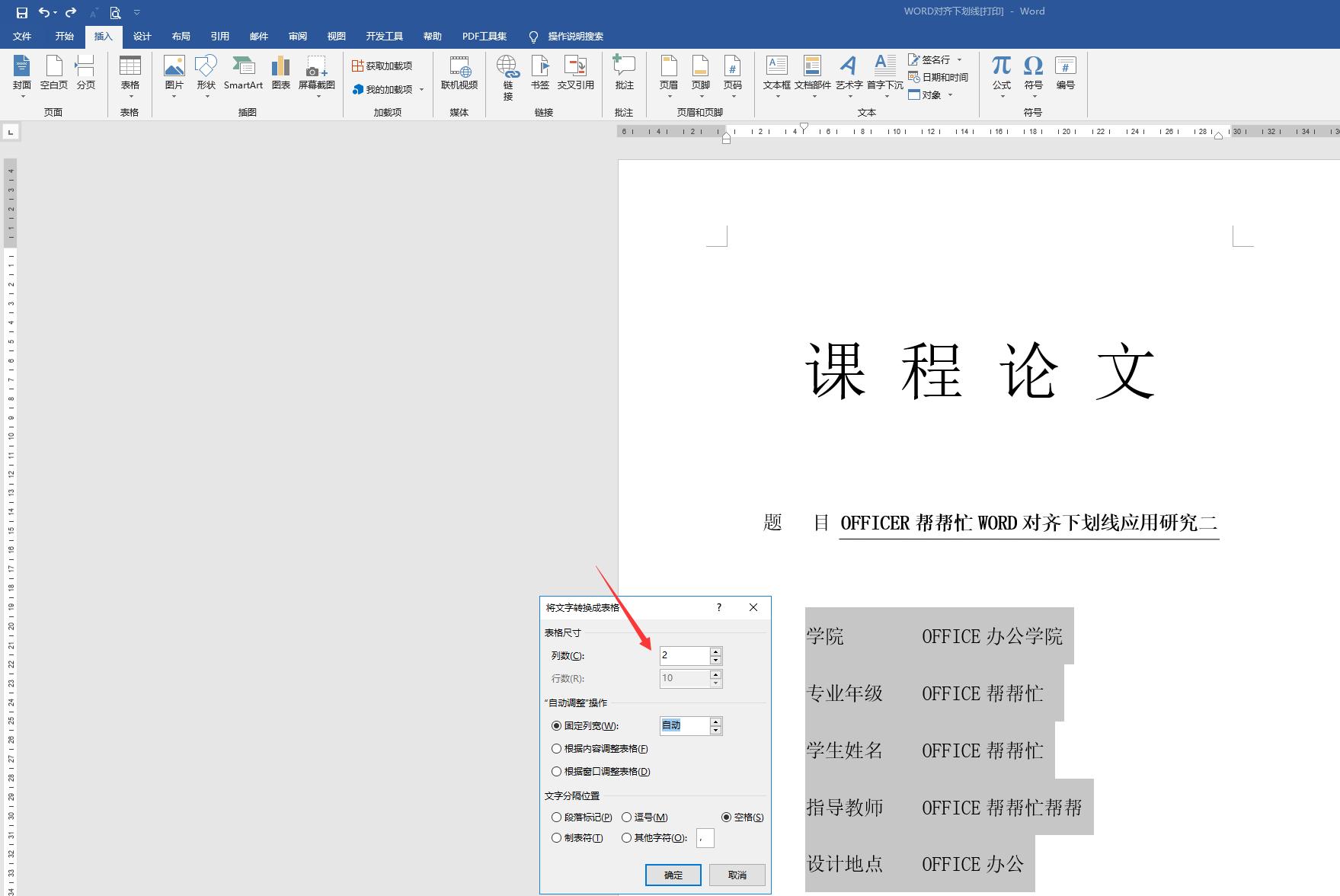Viewport: 1340px width, 896px height.
Task: Open the File (文件) tab
Action: click(22, 36)
